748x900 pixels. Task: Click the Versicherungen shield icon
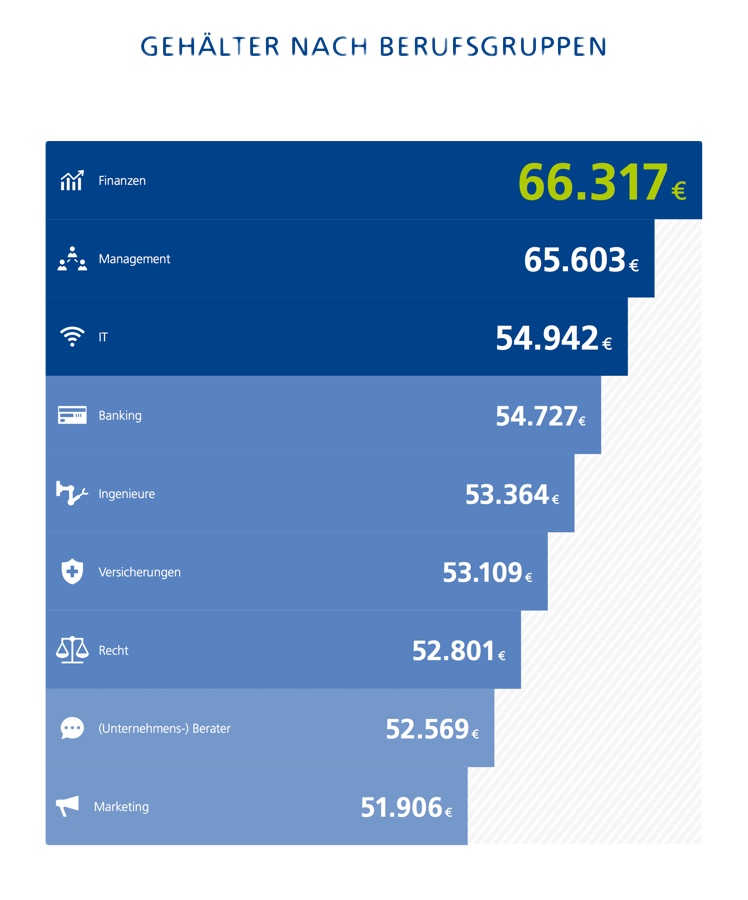tap(72, 572)
